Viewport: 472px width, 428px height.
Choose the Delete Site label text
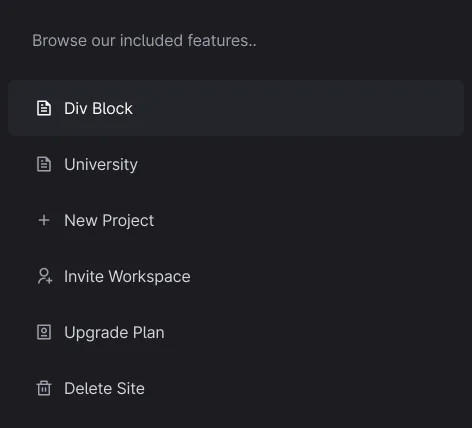[104, 388]
